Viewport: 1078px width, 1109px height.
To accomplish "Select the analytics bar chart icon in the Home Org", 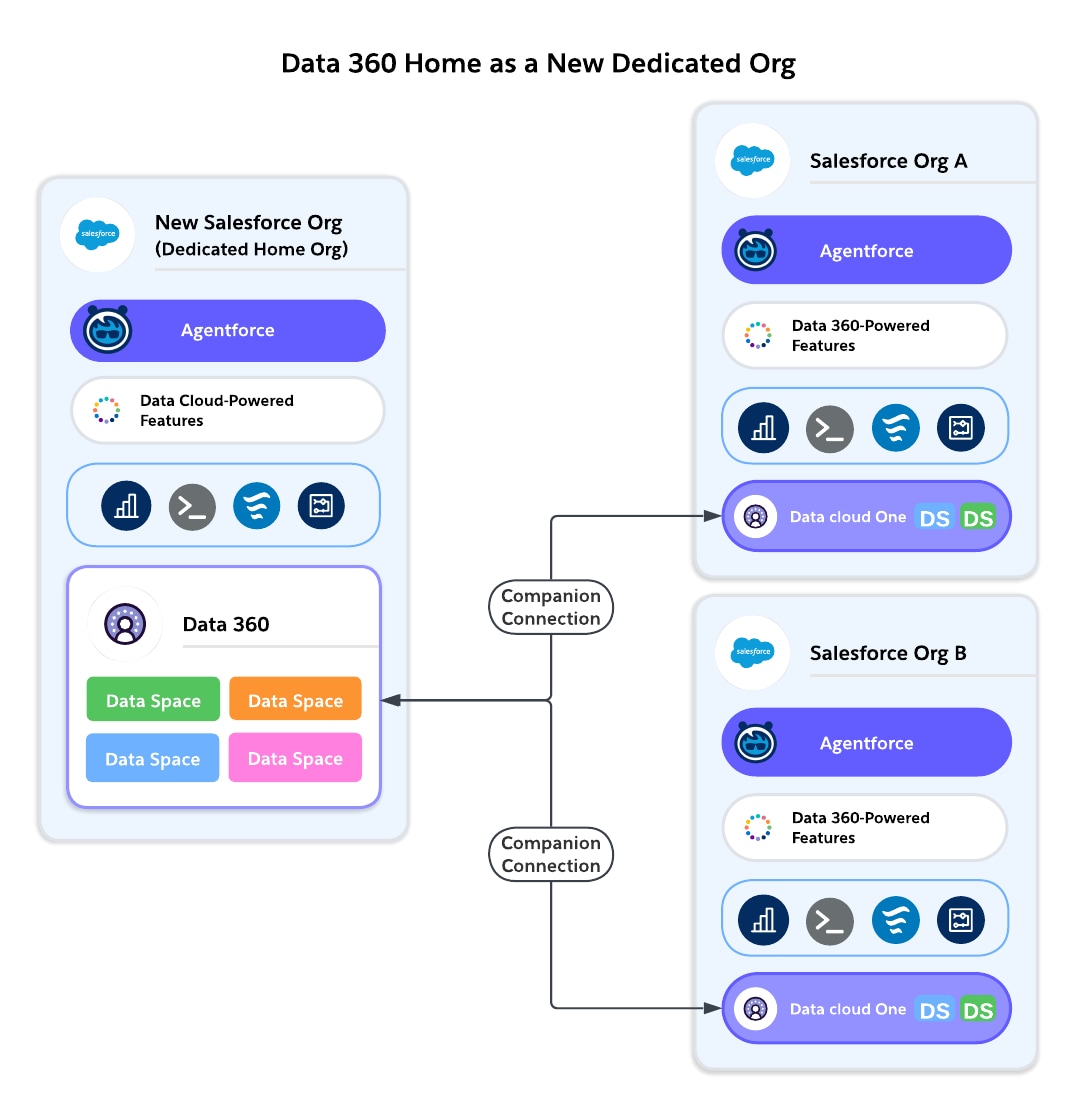I will pyautogui.click(x=125, y=506).
